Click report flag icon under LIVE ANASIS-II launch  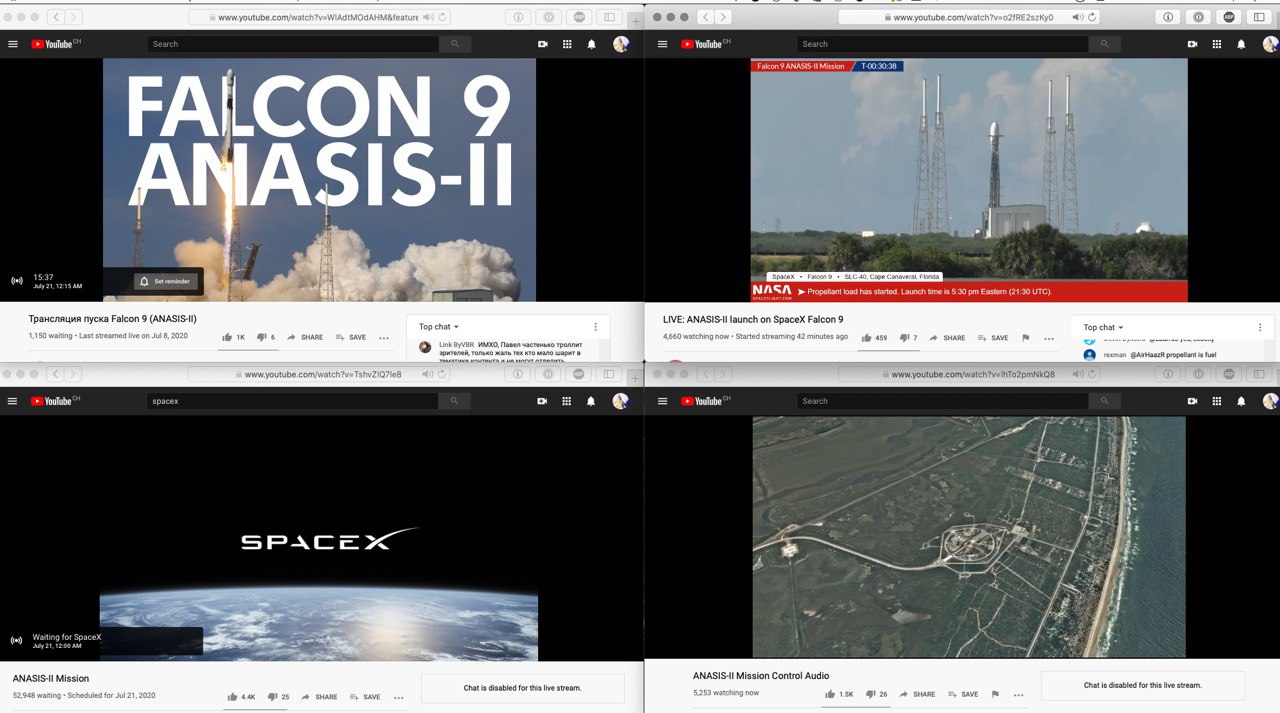(1025, 338)
